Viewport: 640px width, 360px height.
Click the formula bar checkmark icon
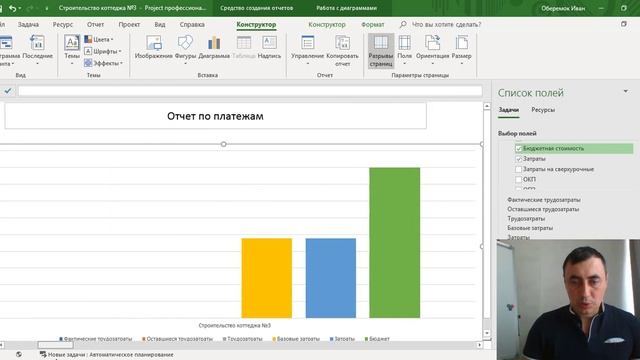click(8, 91)
